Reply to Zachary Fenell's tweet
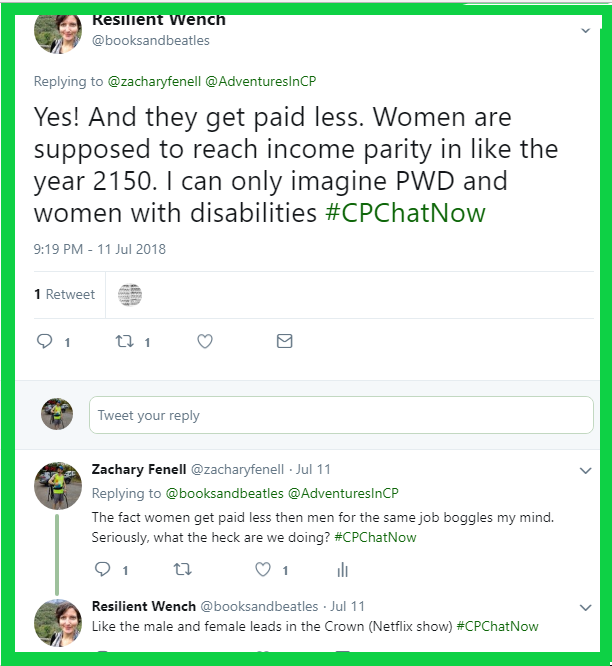612x666 pixels. coord(102,569)
